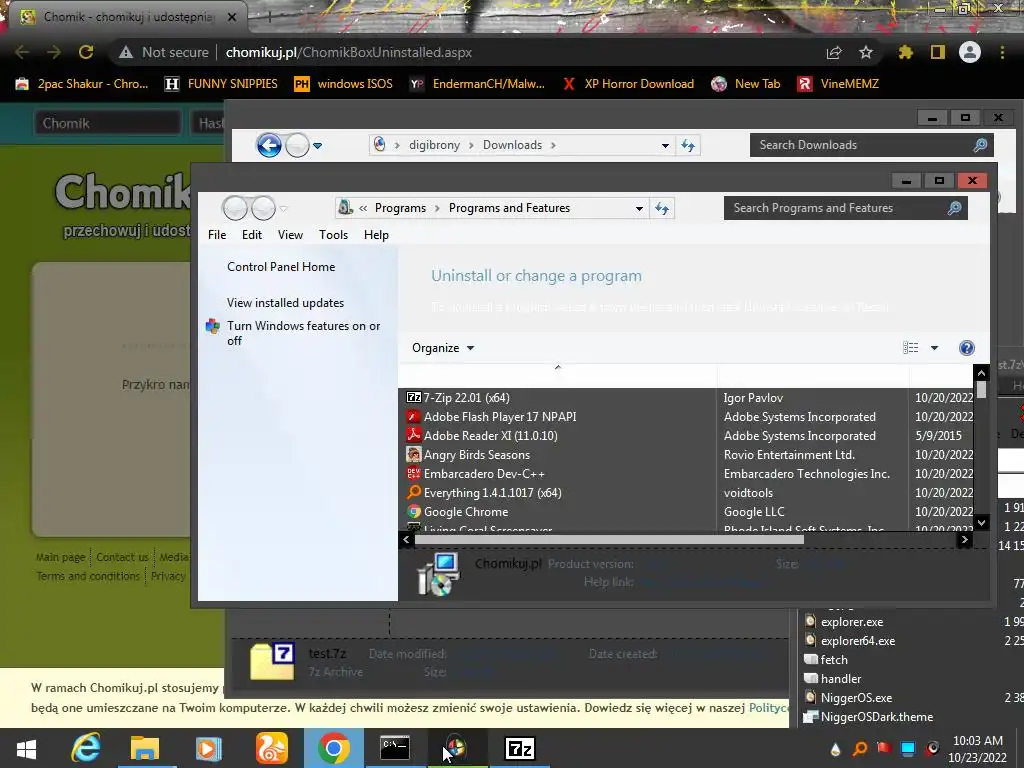Click the share page icon in address bar
Screen dimensions: 1024x768
(834, 52)
